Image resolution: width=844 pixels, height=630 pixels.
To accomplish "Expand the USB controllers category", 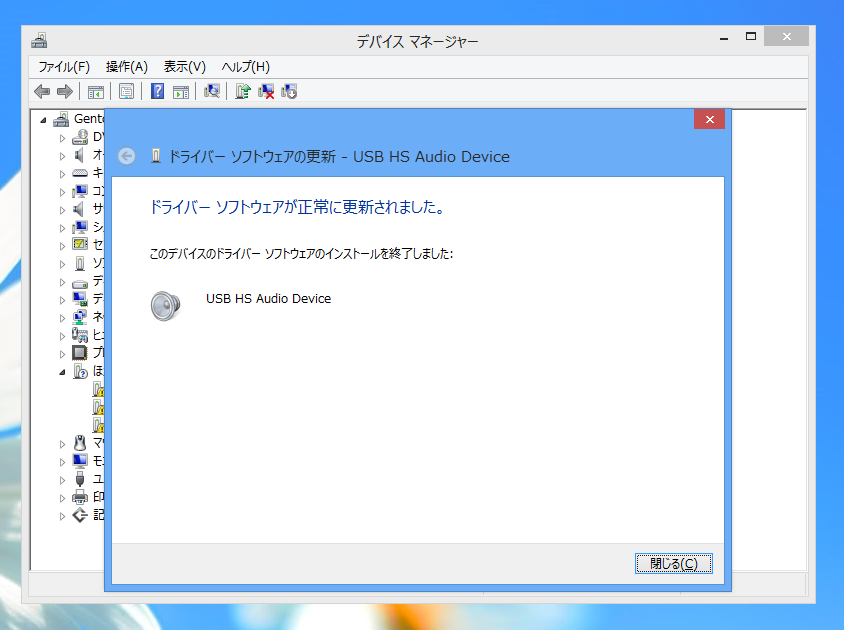I will [62, 480].
